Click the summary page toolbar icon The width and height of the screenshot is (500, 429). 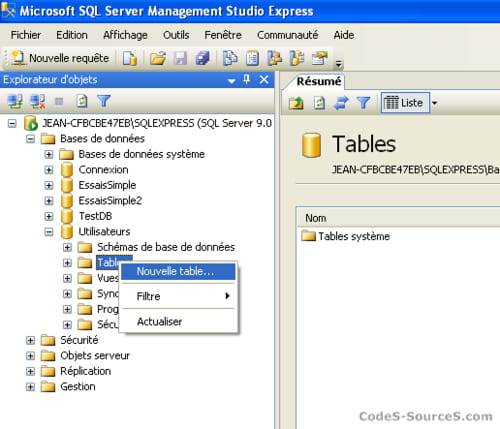[x=252, y=58]
